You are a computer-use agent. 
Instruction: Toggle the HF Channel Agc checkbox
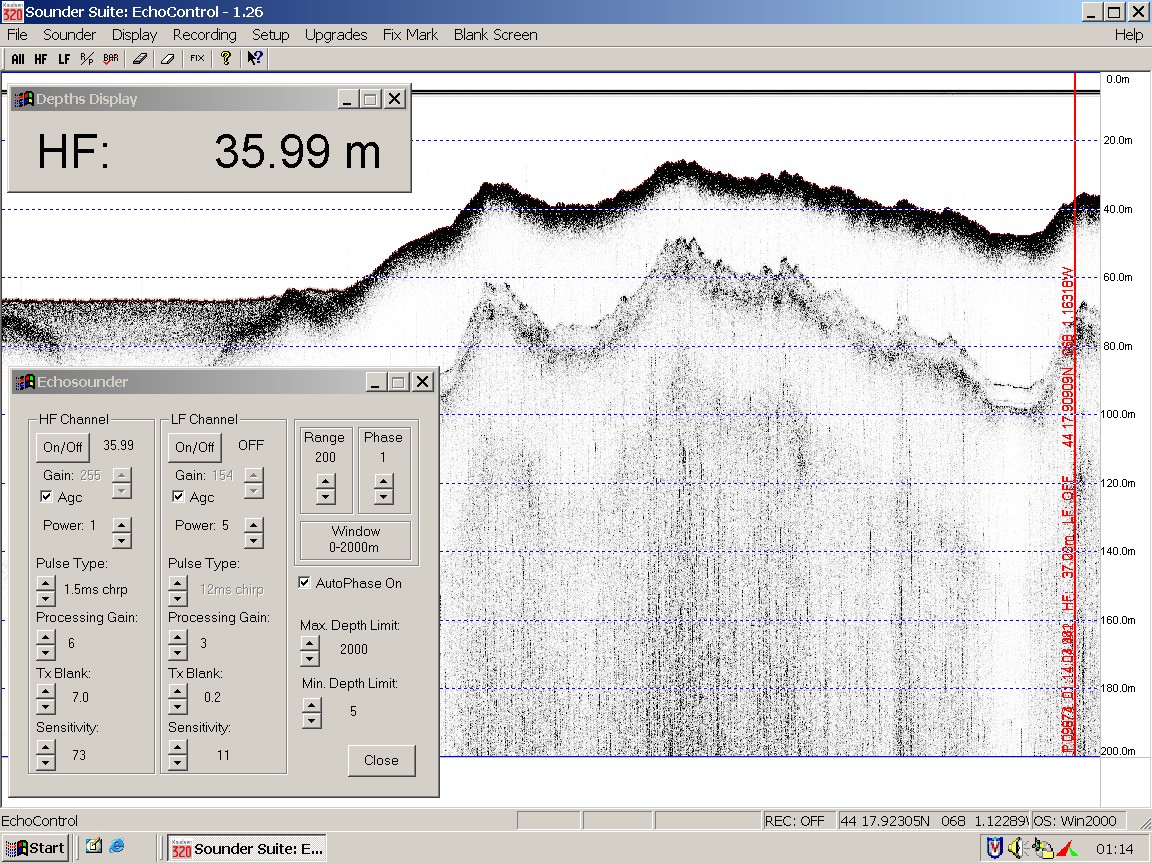coord(46,497)
